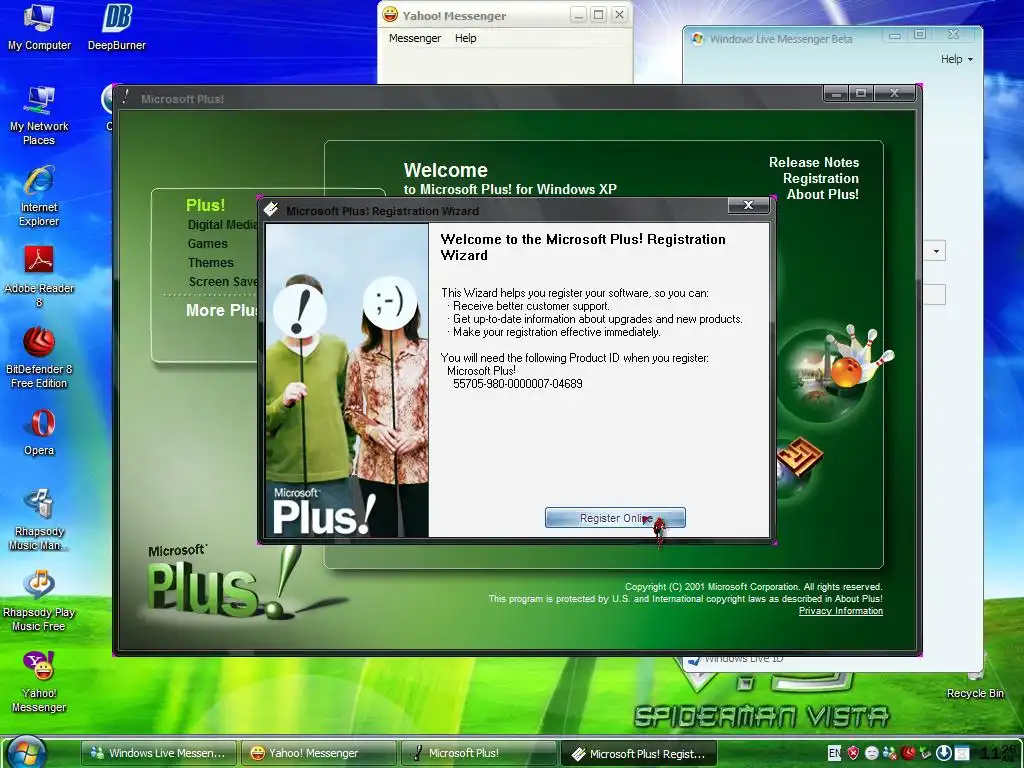Viewport: 1024px width, 768px height.
Task: Click the Yahoo smiley face tray icon
Action: [x=871, y=753]
